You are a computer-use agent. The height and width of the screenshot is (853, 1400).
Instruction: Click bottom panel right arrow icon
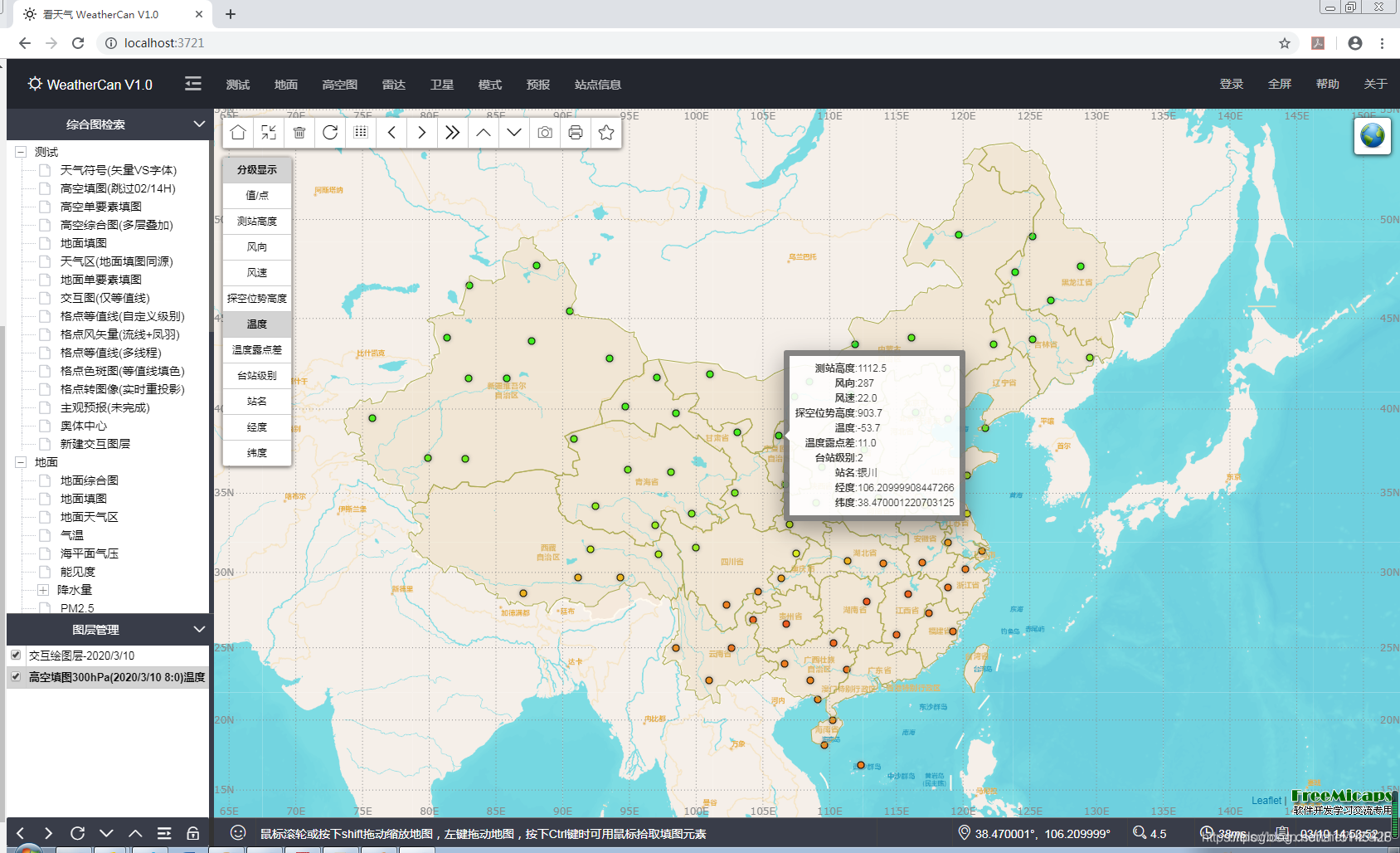pyautogui.click(x=49, y=833)
